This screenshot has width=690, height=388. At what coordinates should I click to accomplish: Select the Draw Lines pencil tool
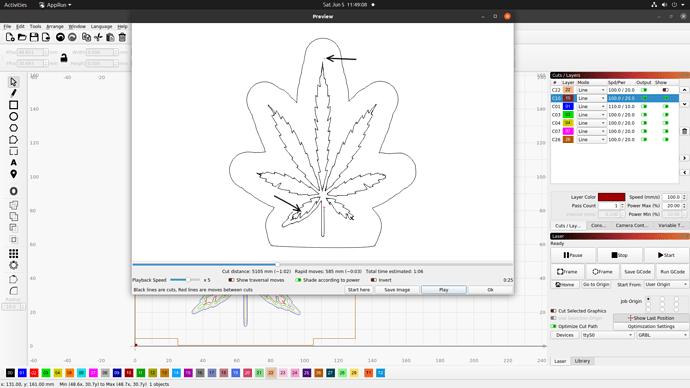[x=13, y=93]
